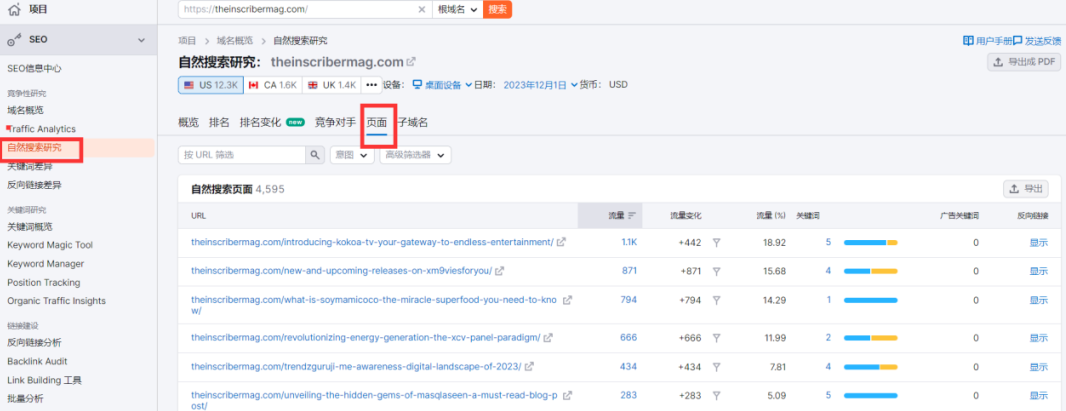Open 关键词差异 in sidebar

coord(30,166)
